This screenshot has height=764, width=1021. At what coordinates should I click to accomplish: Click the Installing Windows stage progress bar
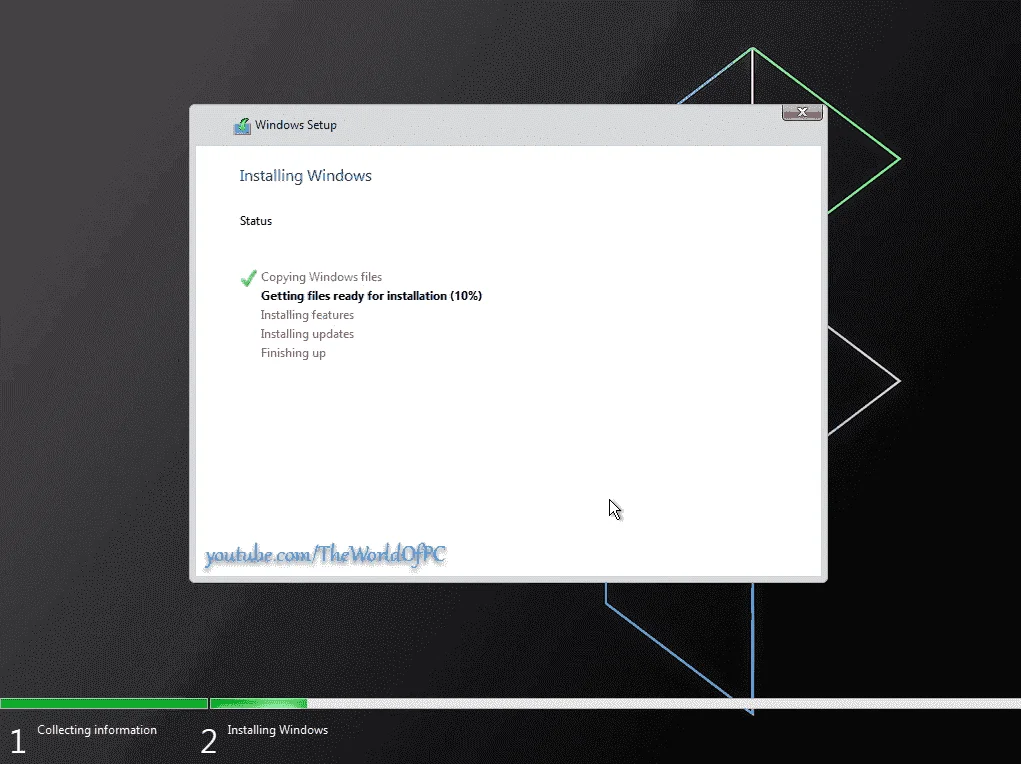coord(615,703)
